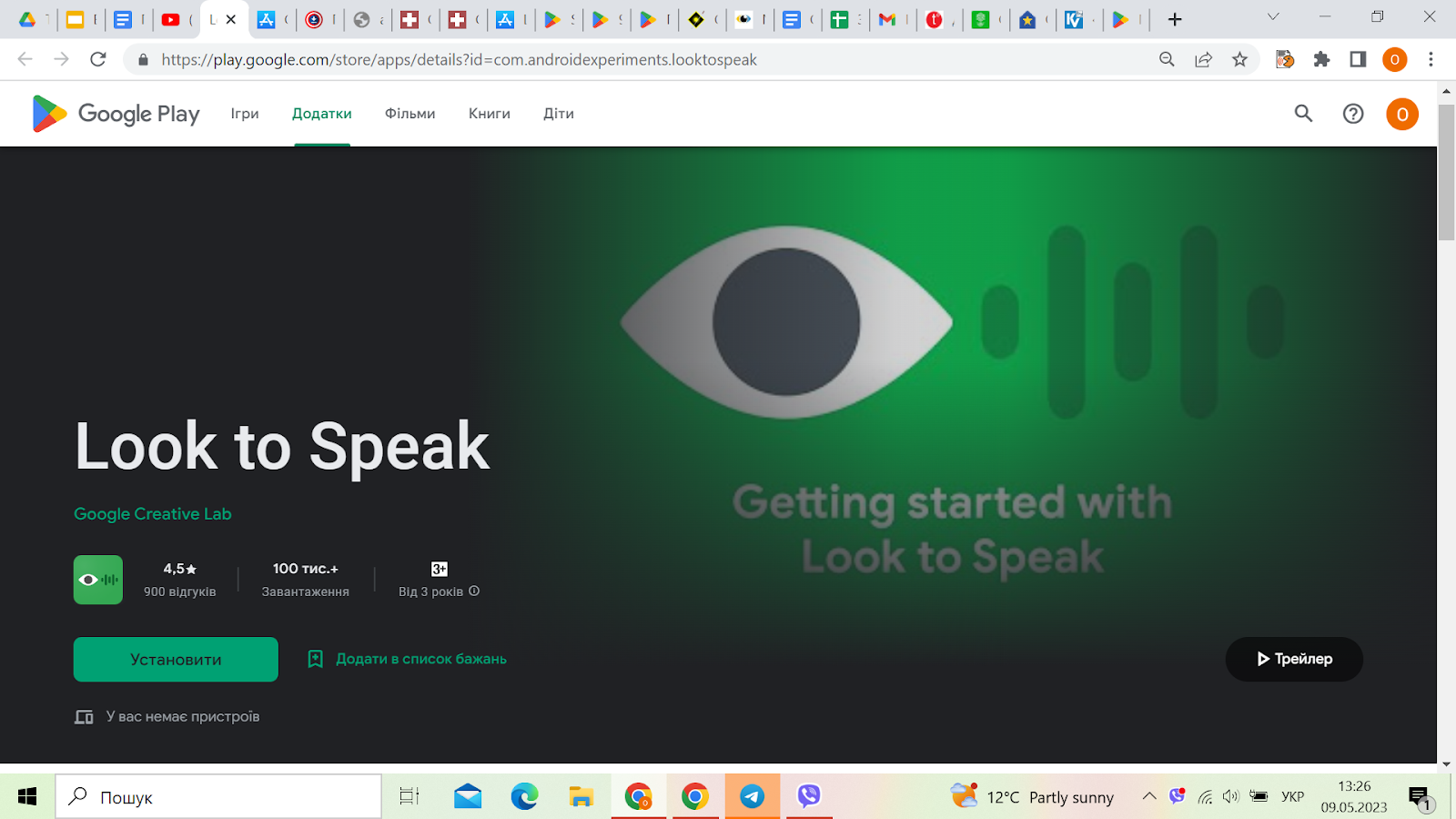The width and height of the screenshot is (1456, 819).
Task: Play the Трейлер video
Action: (1294, 659)
